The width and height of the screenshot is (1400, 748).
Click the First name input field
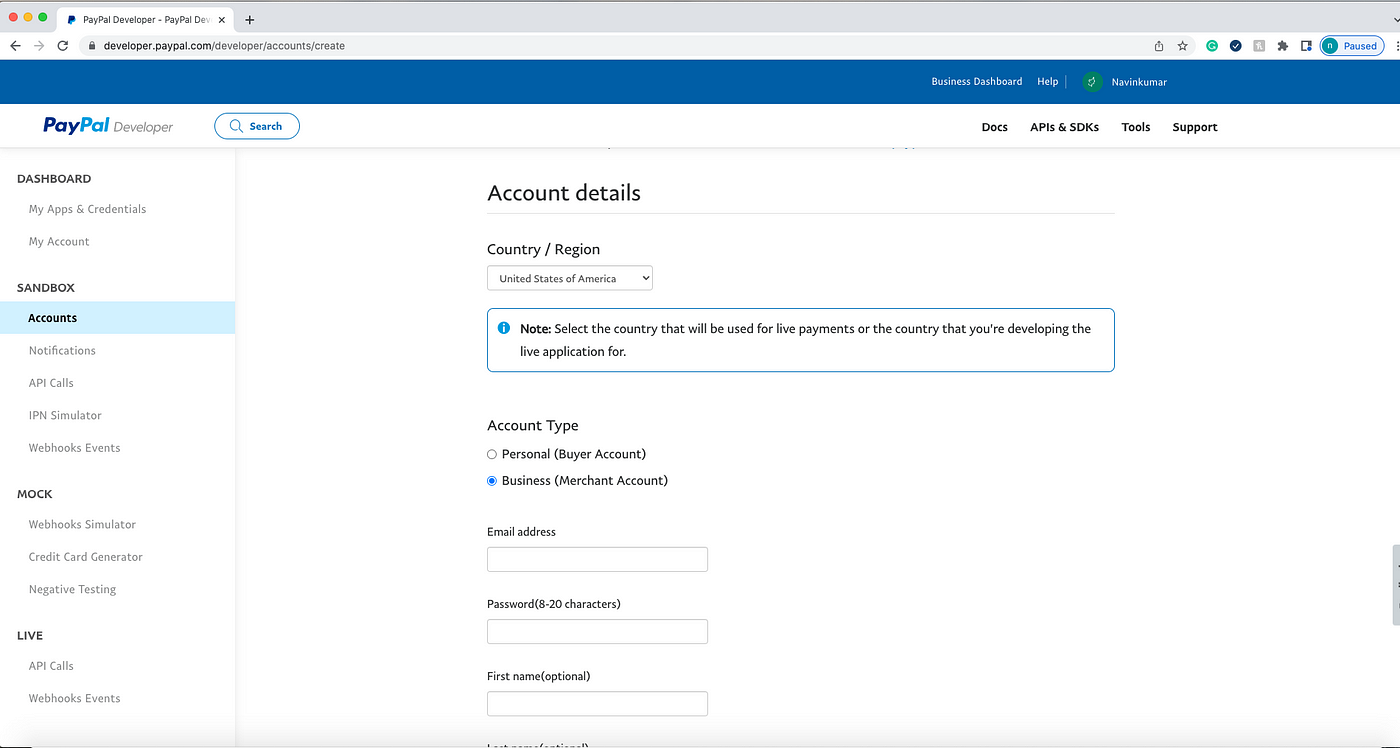(x=597, y=704)
